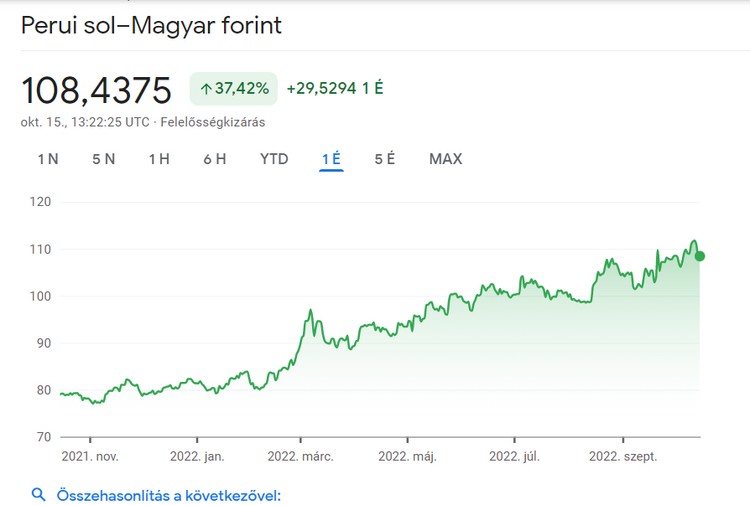Click the +29,5294 1 É change value
This screenshot has height=505, width=750.
point(335,89)
